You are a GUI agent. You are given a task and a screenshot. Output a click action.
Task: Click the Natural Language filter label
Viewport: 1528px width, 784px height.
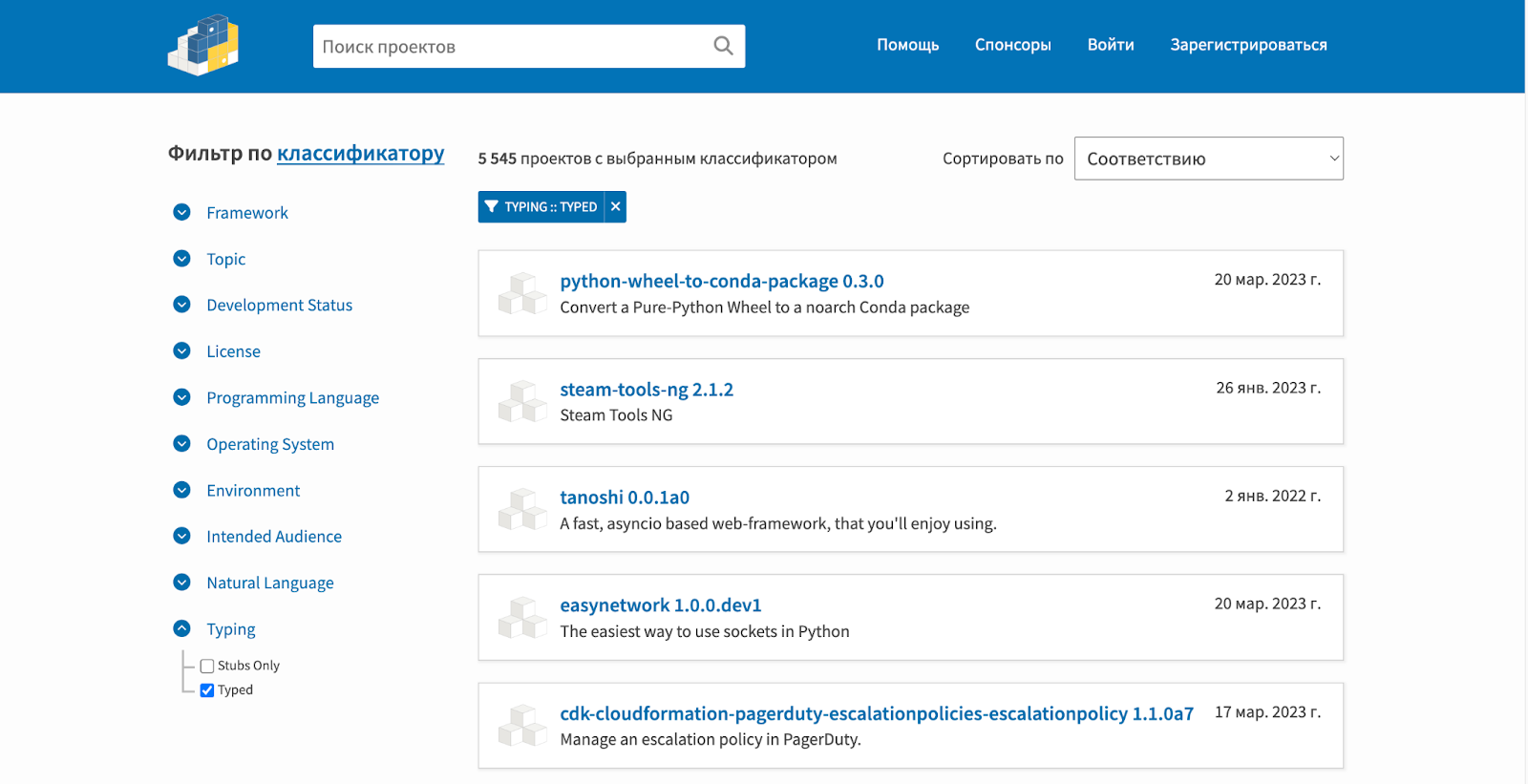point(270,583)
